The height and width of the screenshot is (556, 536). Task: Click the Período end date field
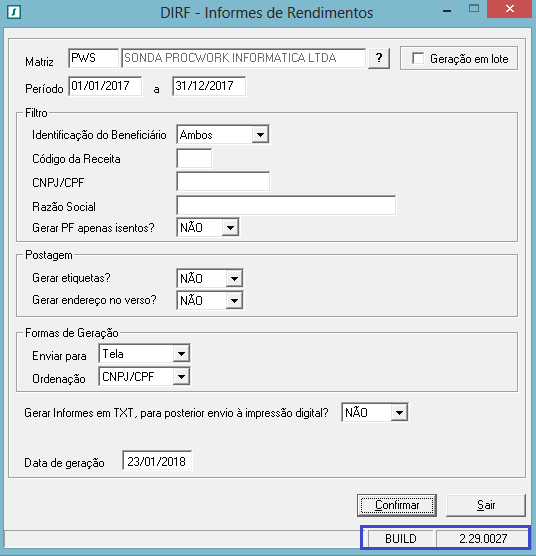click(209, 86)
